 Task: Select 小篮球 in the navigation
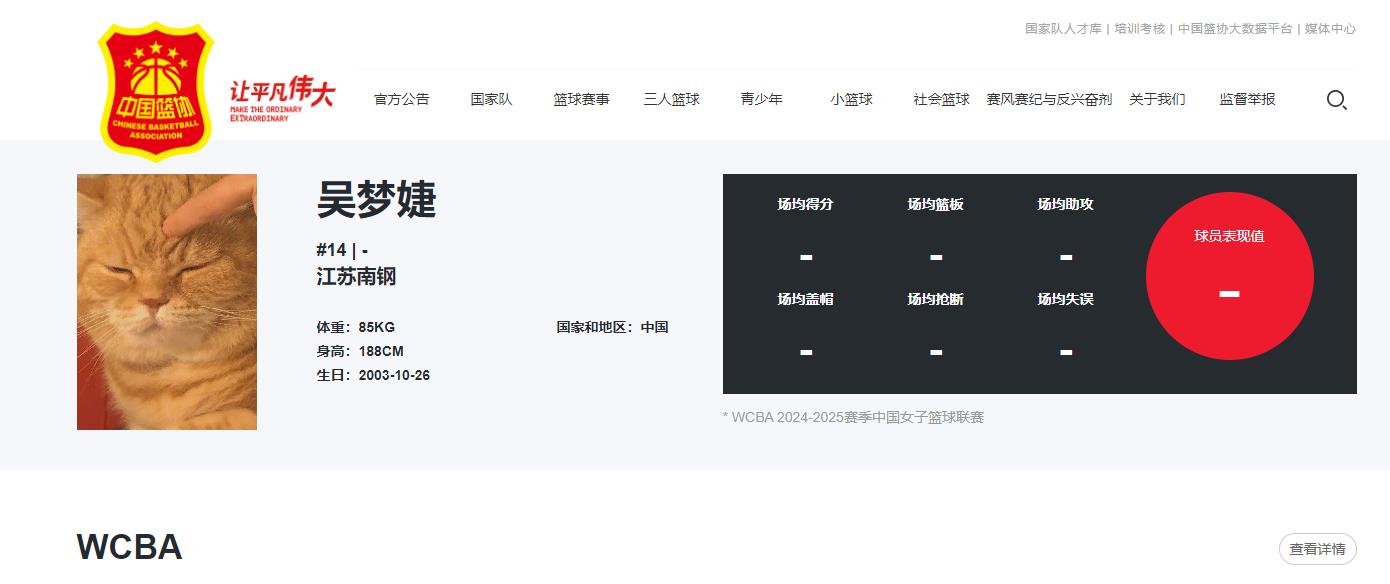pos(851,99)
